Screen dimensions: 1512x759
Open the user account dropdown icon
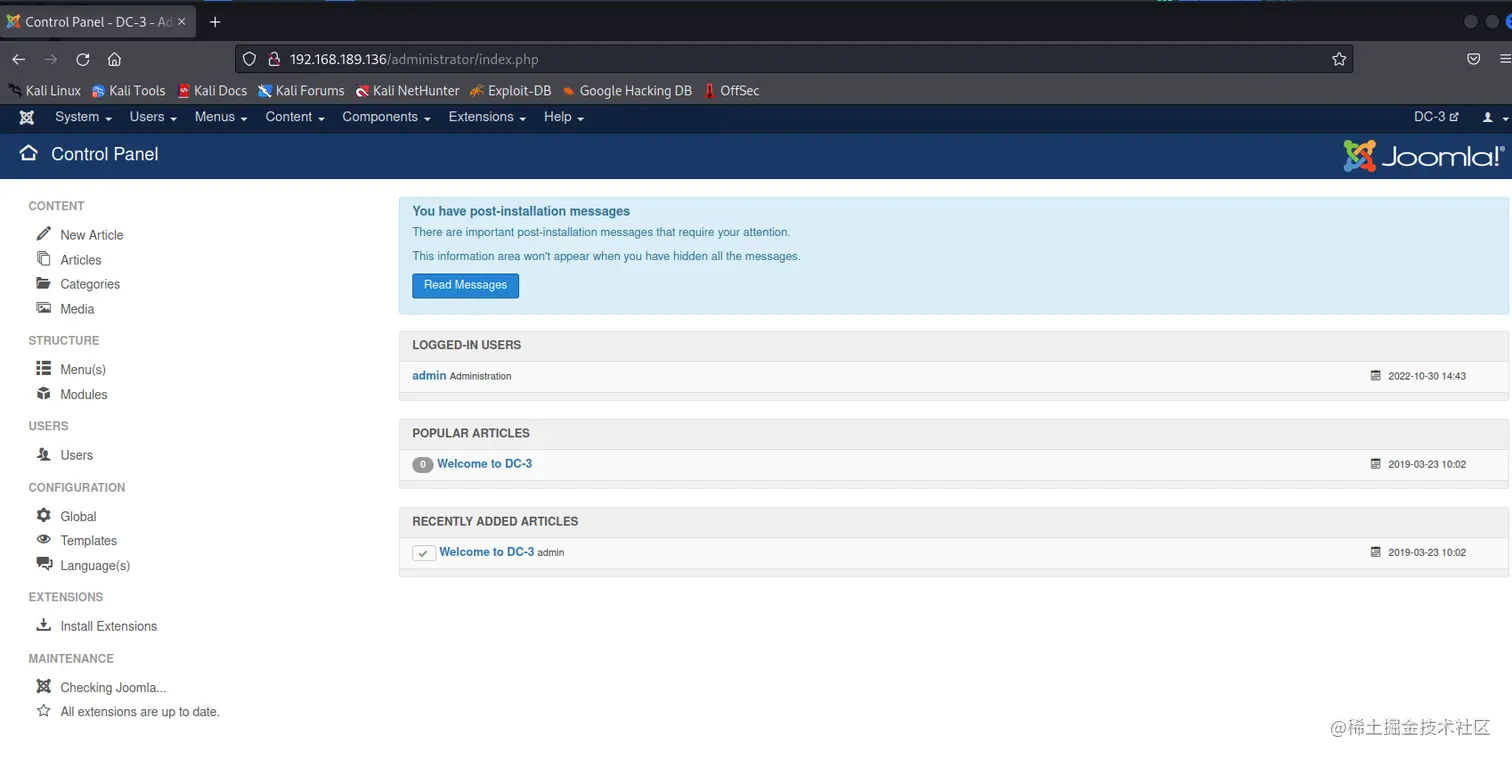coord(1495,117)
